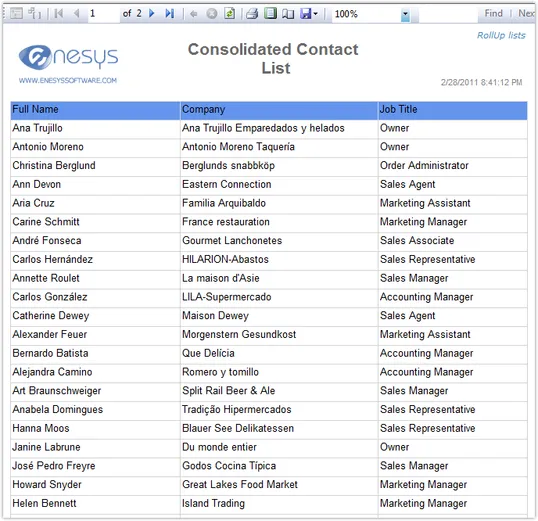Select the Split Rail Beer & Ale cell

tap(279, 391)
